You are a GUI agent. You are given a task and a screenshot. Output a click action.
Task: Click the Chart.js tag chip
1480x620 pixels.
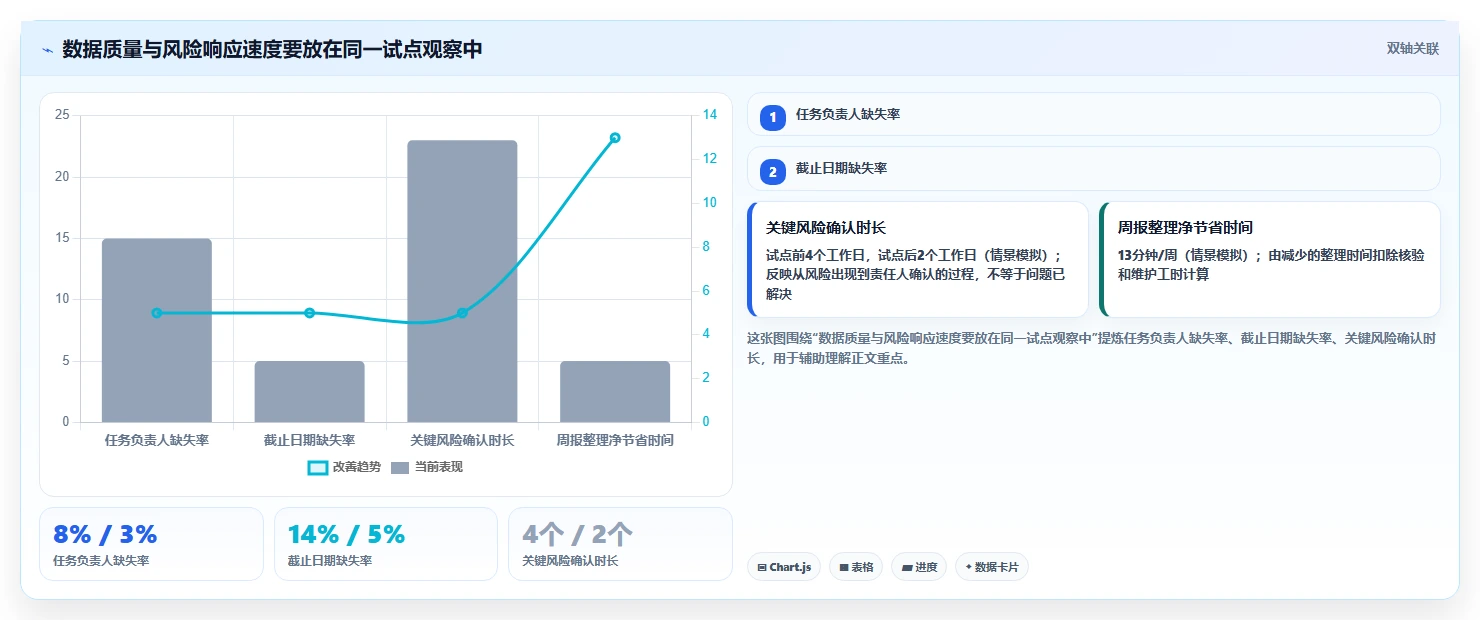(x=784, y=567)
